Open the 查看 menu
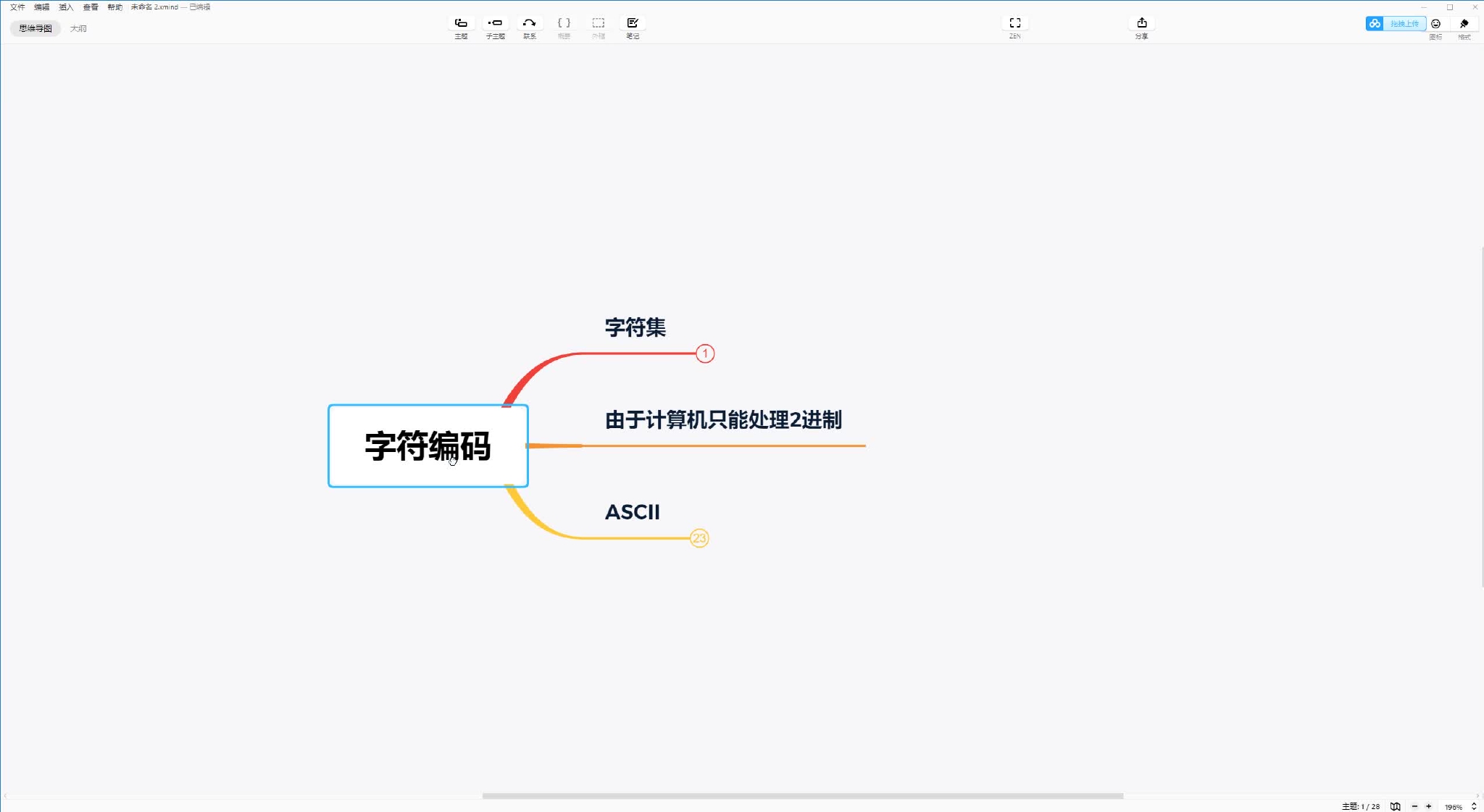 click(x=91, y=7)
